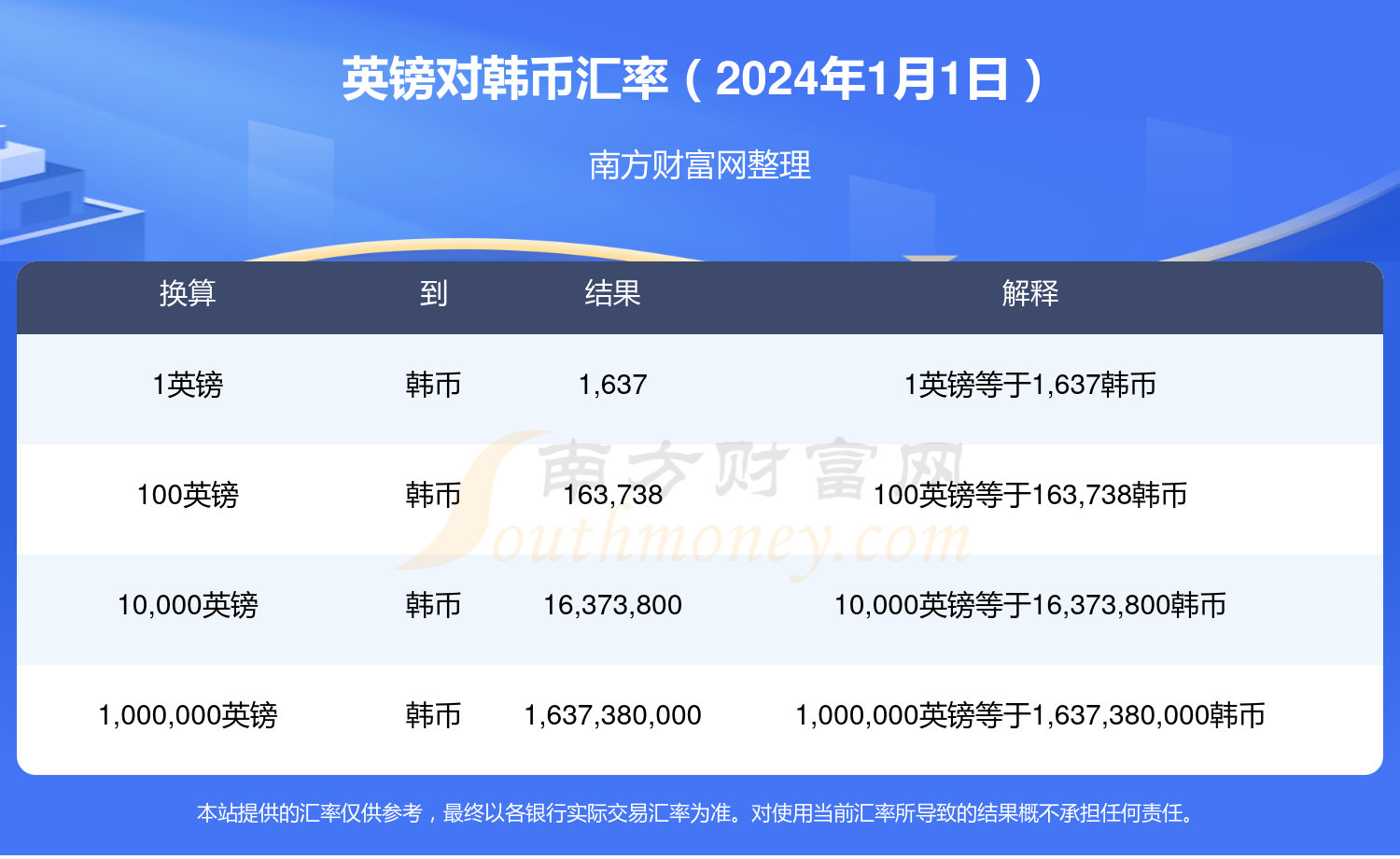Click the text 1英镑等于1,637韩币
Screen dimensions: 1400x859
(x=1030, y=385)
